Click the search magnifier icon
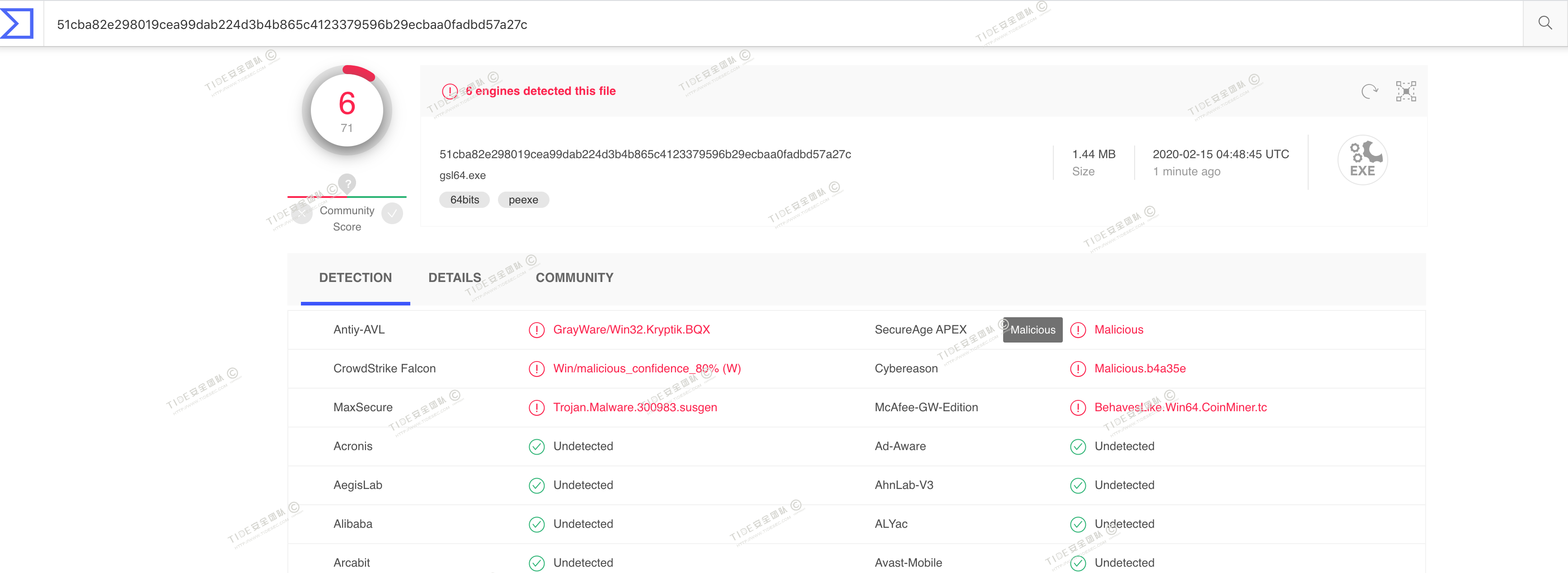The width and height of the screenshot is (1568, 573). [1544, 23]
